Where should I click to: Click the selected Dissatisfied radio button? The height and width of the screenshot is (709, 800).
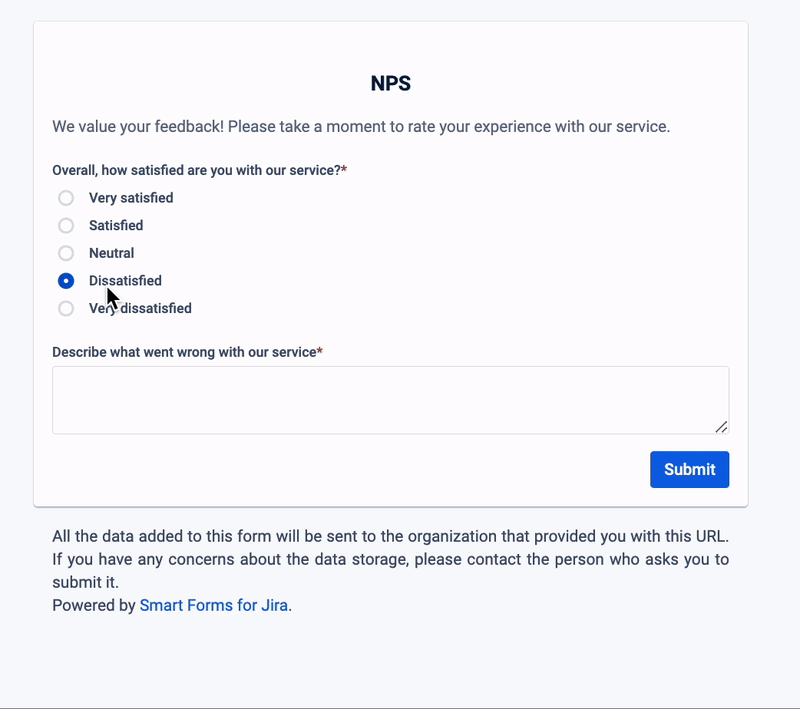tap(66, 281)
